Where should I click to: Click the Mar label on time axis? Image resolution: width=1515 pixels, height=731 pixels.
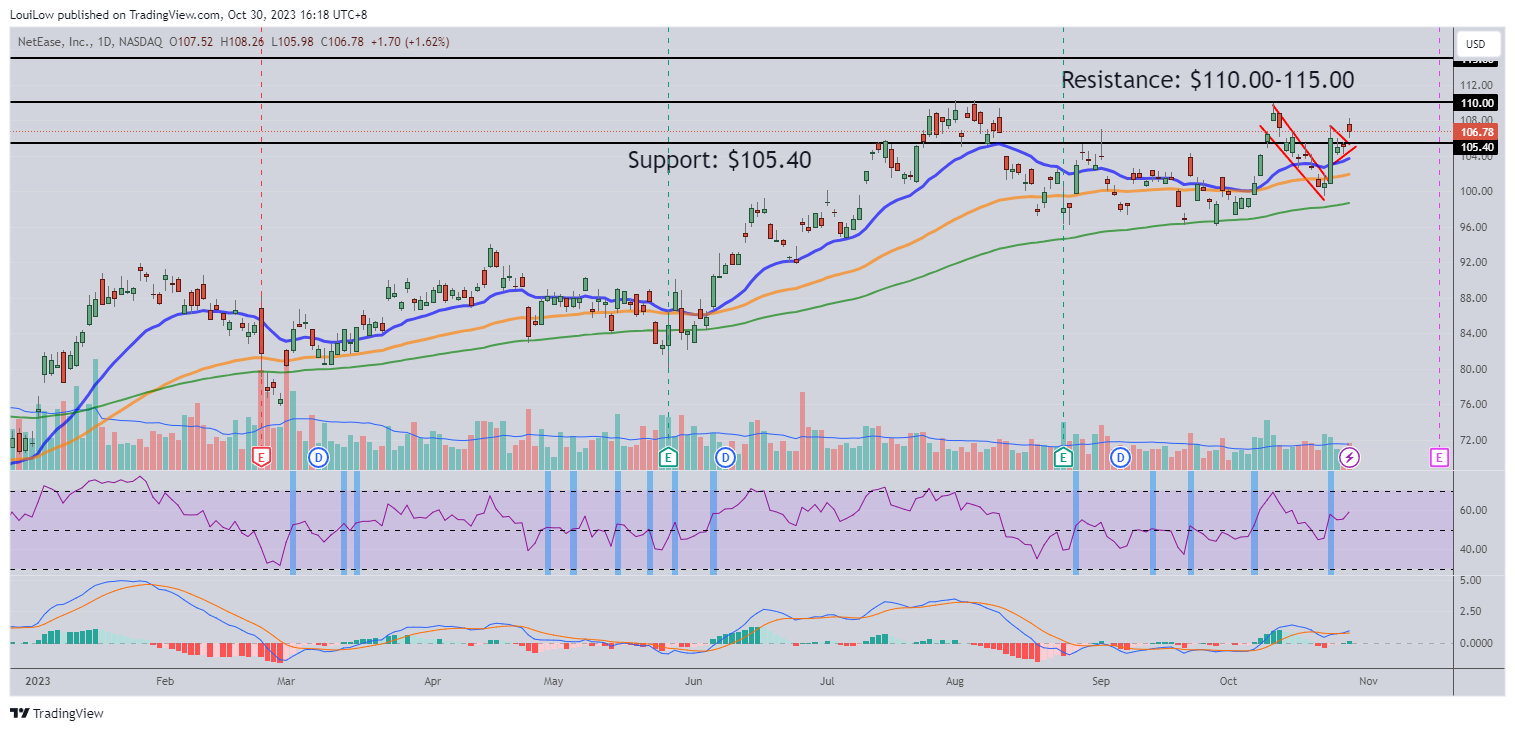click(286, 681)
